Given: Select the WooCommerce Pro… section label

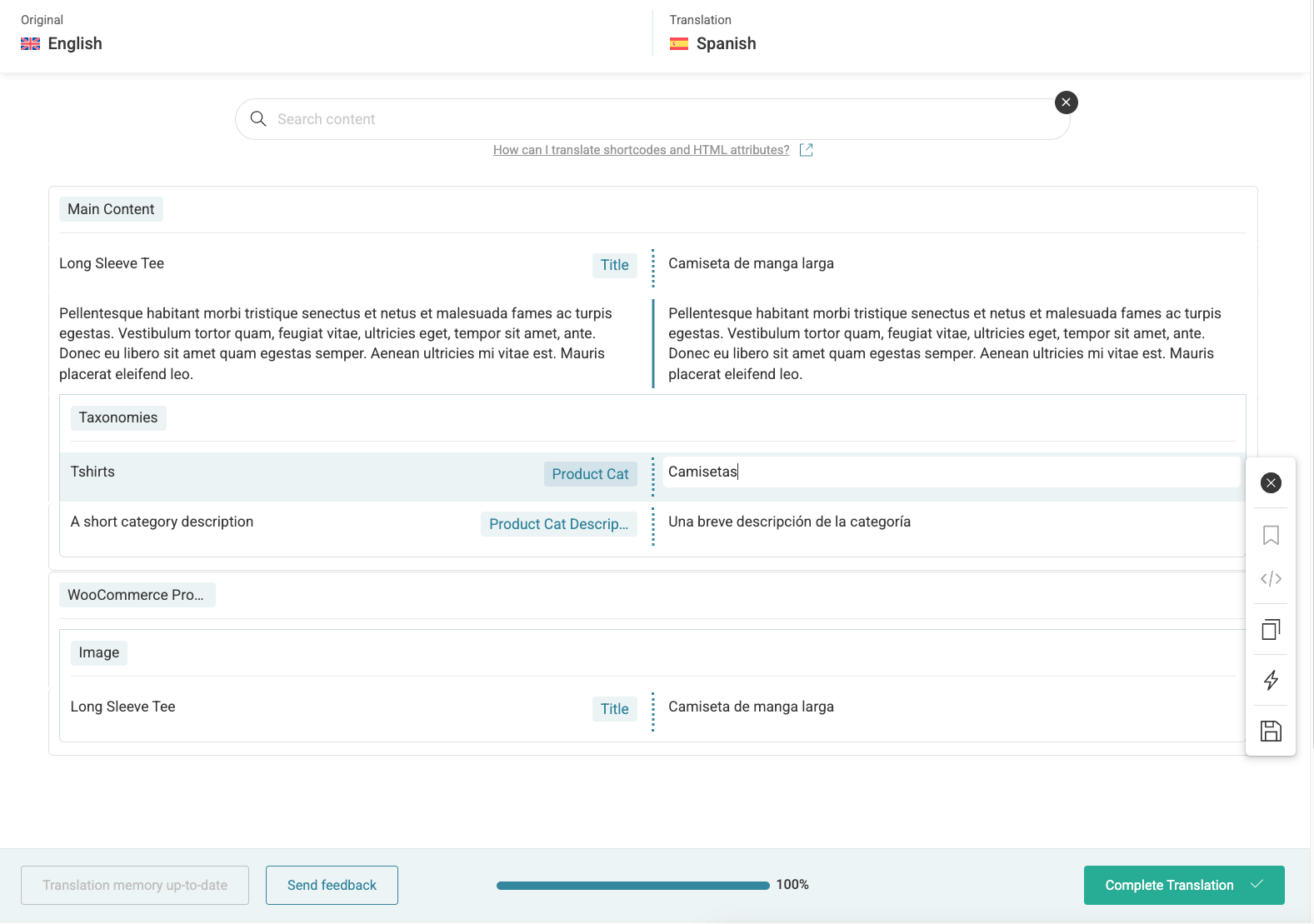Looking at the screenshot, I should tap(137, 595).
